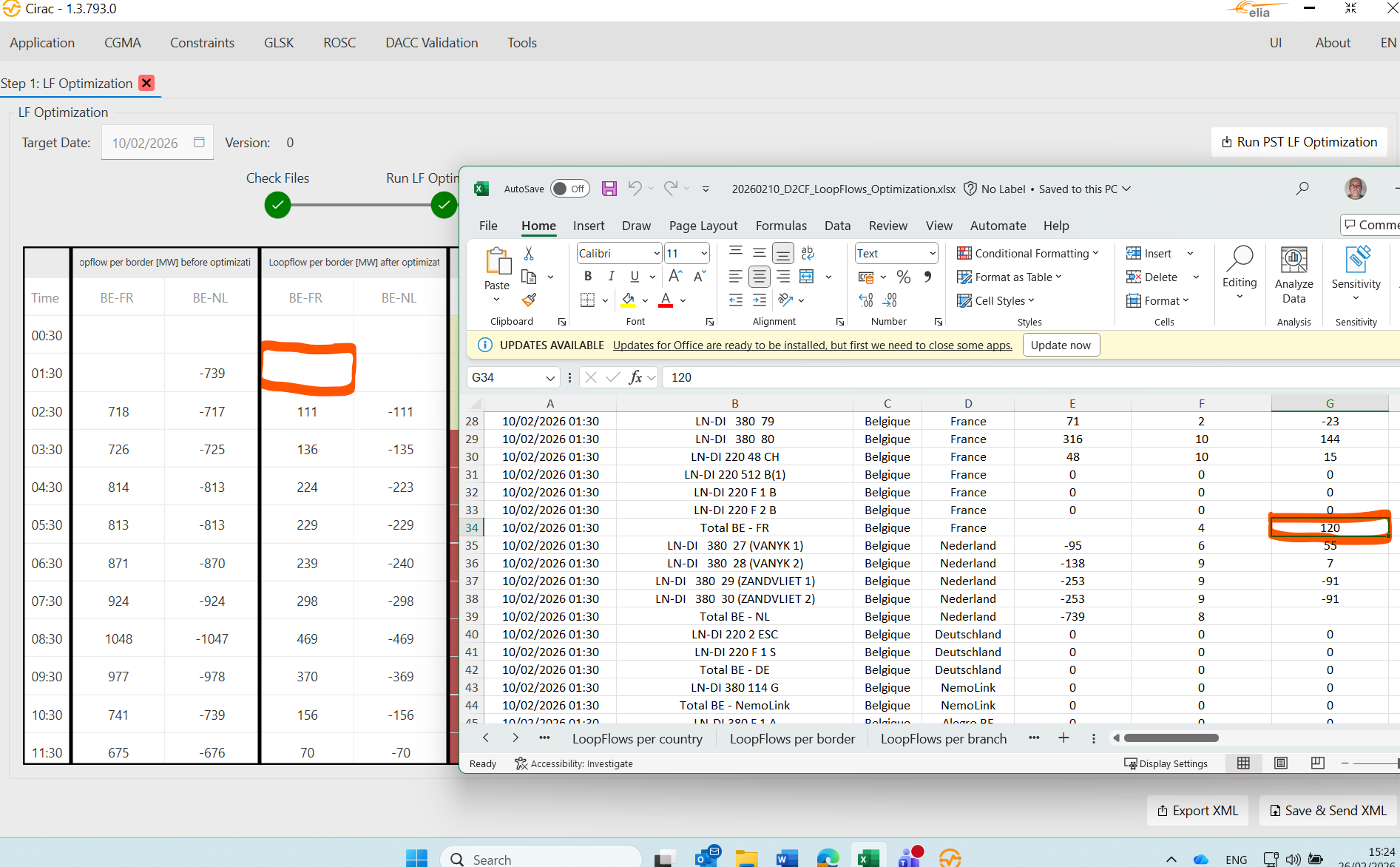Click the Save icon in Excel
This screenshot has width=1400, height=867.
[x=609, y=189]
